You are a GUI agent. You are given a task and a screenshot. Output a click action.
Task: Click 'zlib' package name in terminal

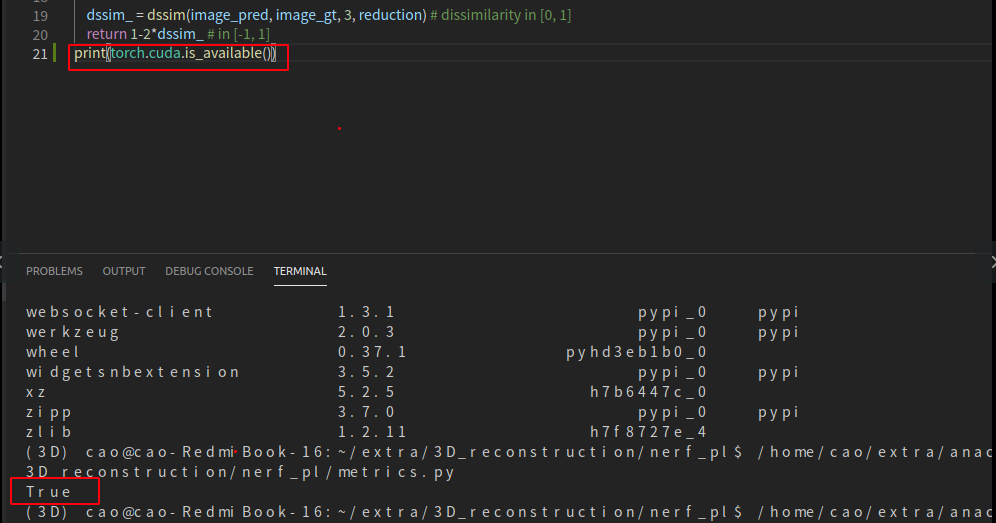(48, 432)
